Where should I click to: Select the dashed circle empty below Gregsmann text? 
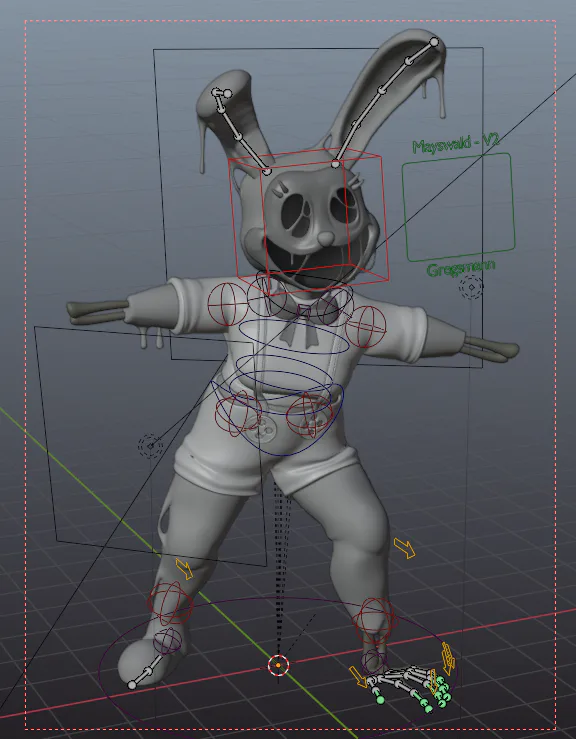point(471,287)
